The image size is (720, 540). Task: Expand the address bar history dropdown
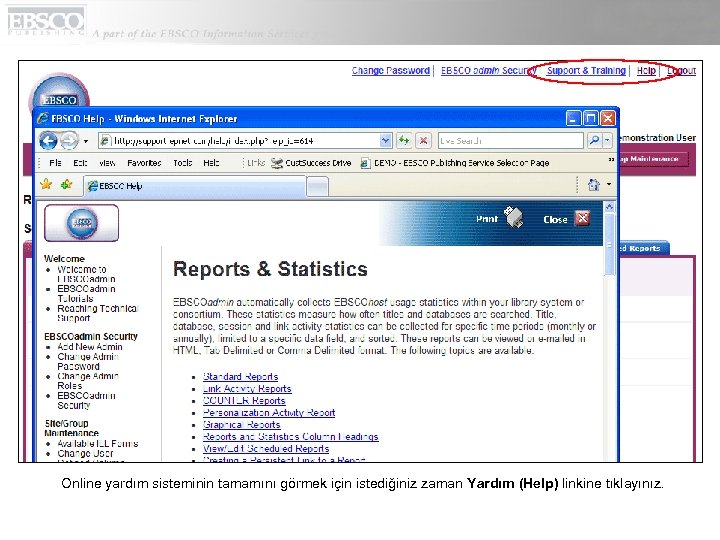[386, 141]
